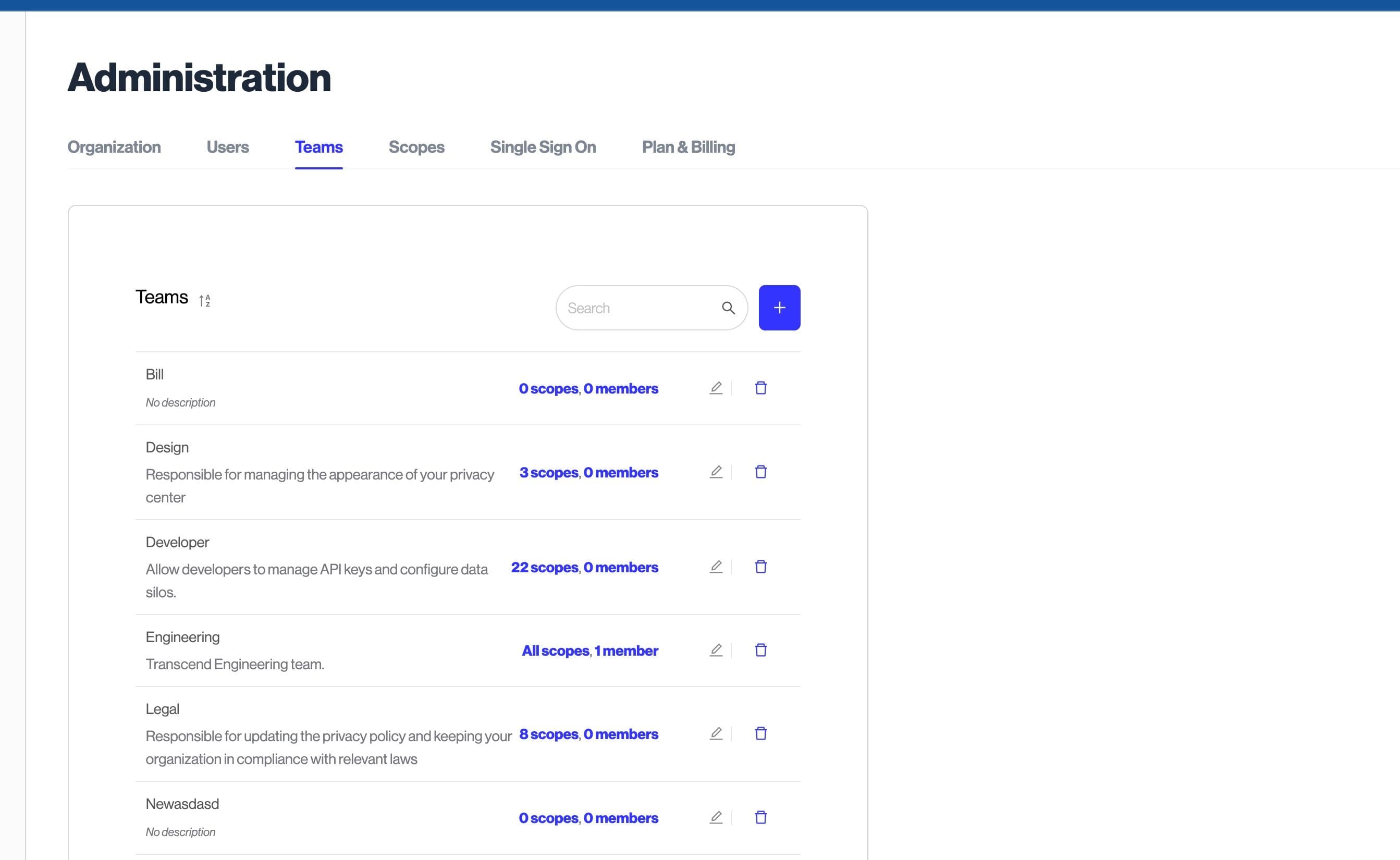Click the edit pencil for Bill team
1400x860 pixels.
tap(716, 388)
